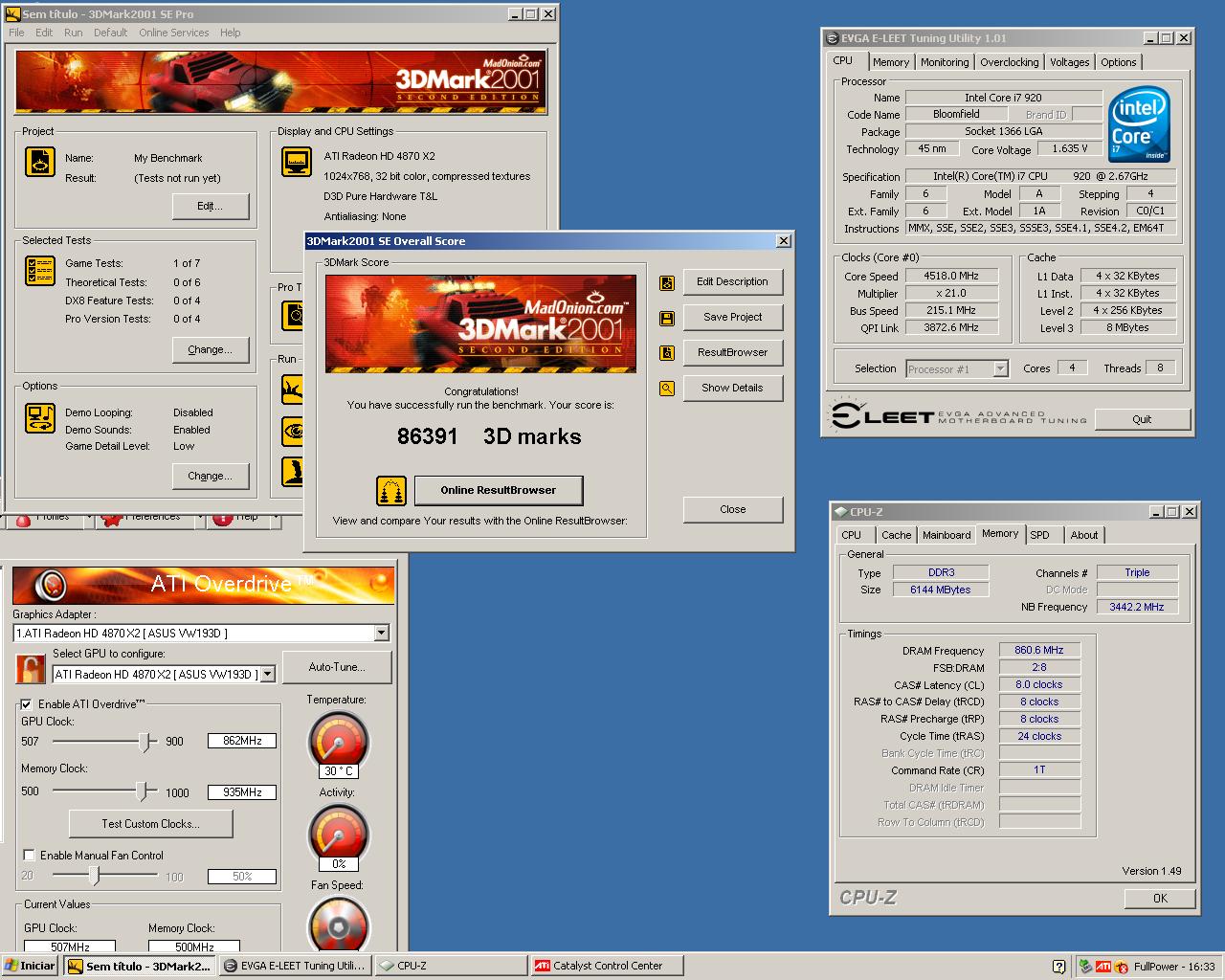Open the Cache tab in CPU-Z
The height and width of the screenshot is (980, 1225).
coord(897,535)
